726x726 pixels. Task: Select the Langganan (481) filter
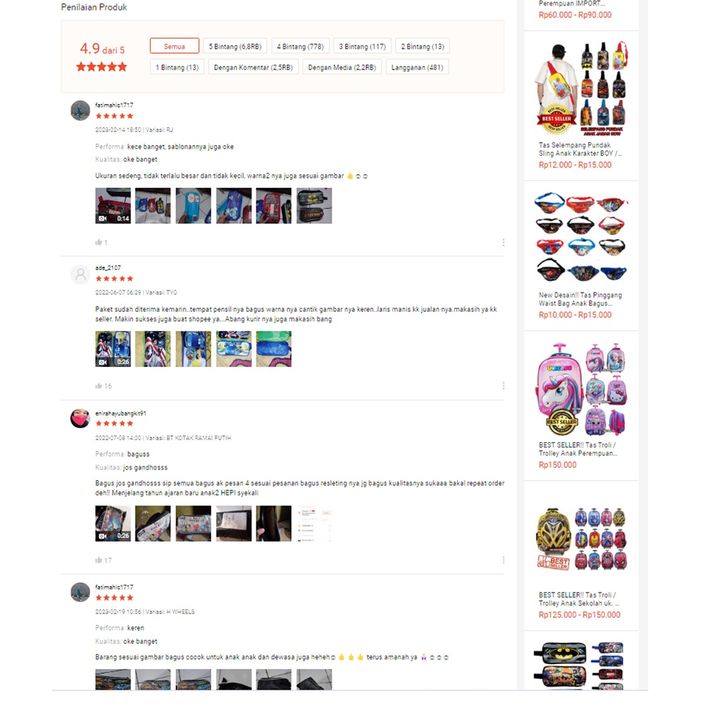(x=417, y=67)
